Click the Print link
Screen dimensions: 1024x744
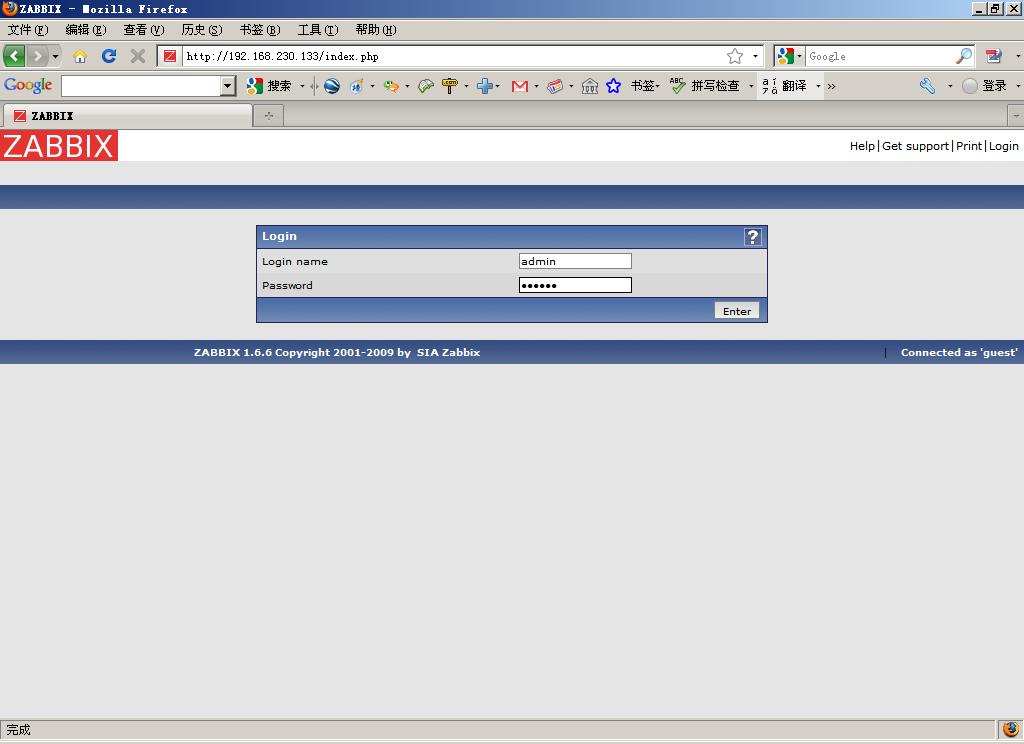(969, 146)
